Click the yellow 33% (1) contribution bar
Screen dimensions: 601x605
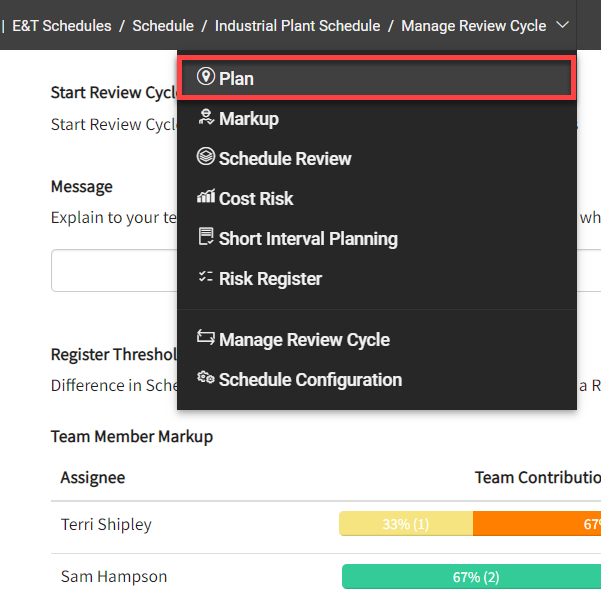pyautogui.click(x=405, y=524)
